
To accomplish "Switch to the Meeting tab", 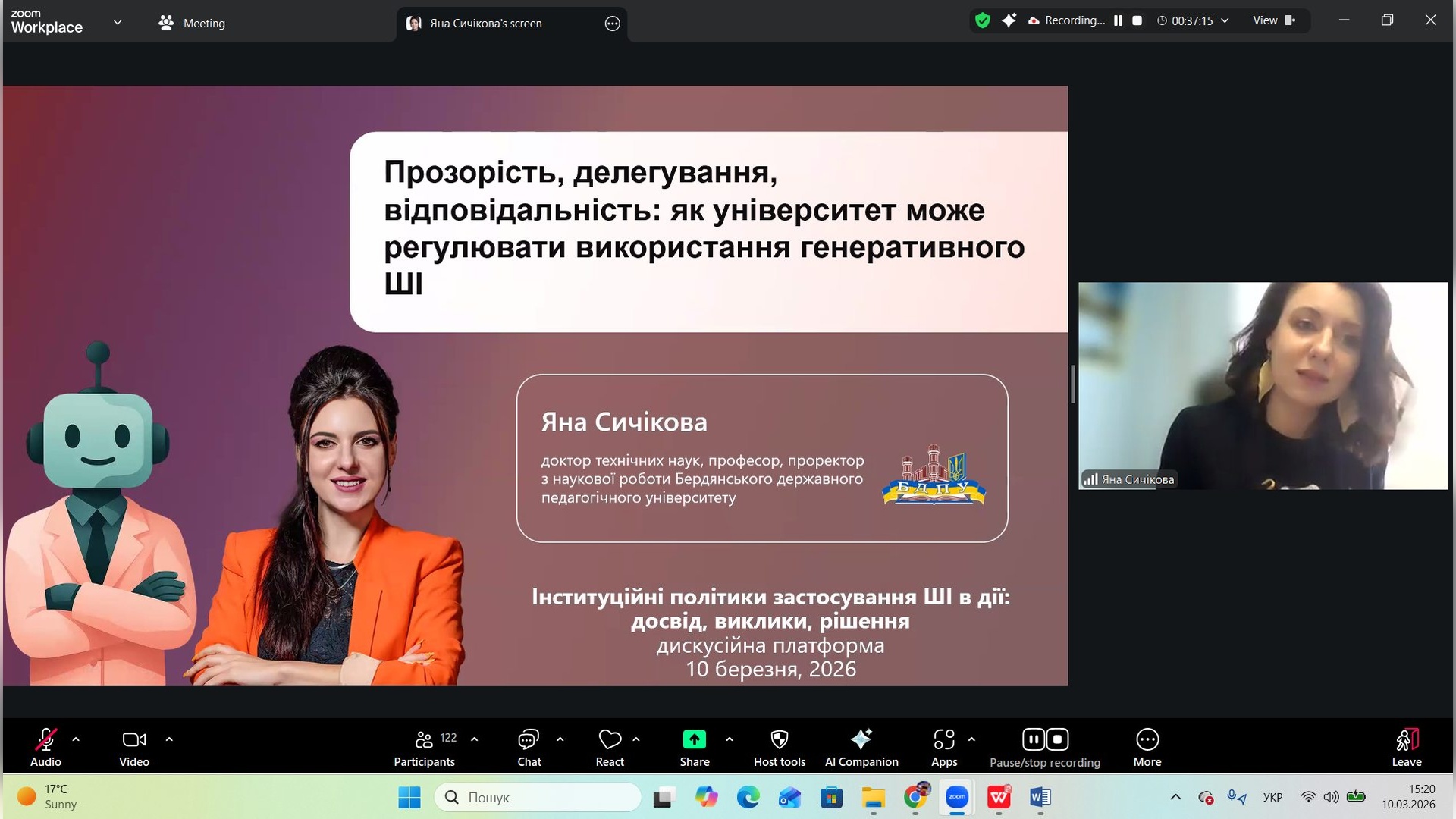I will [x=192, y=23].
